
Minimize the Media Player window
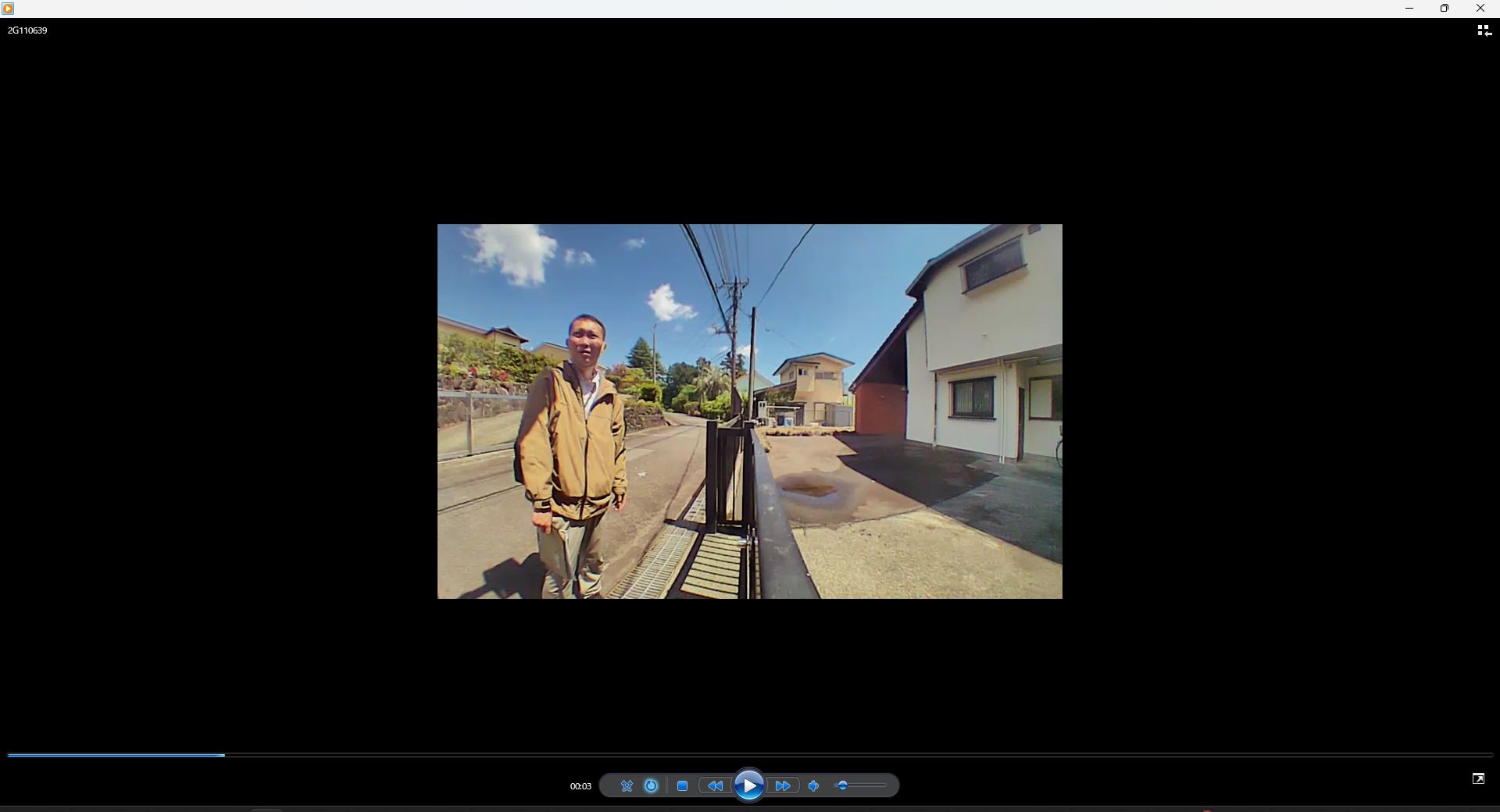coord(1409,9)
